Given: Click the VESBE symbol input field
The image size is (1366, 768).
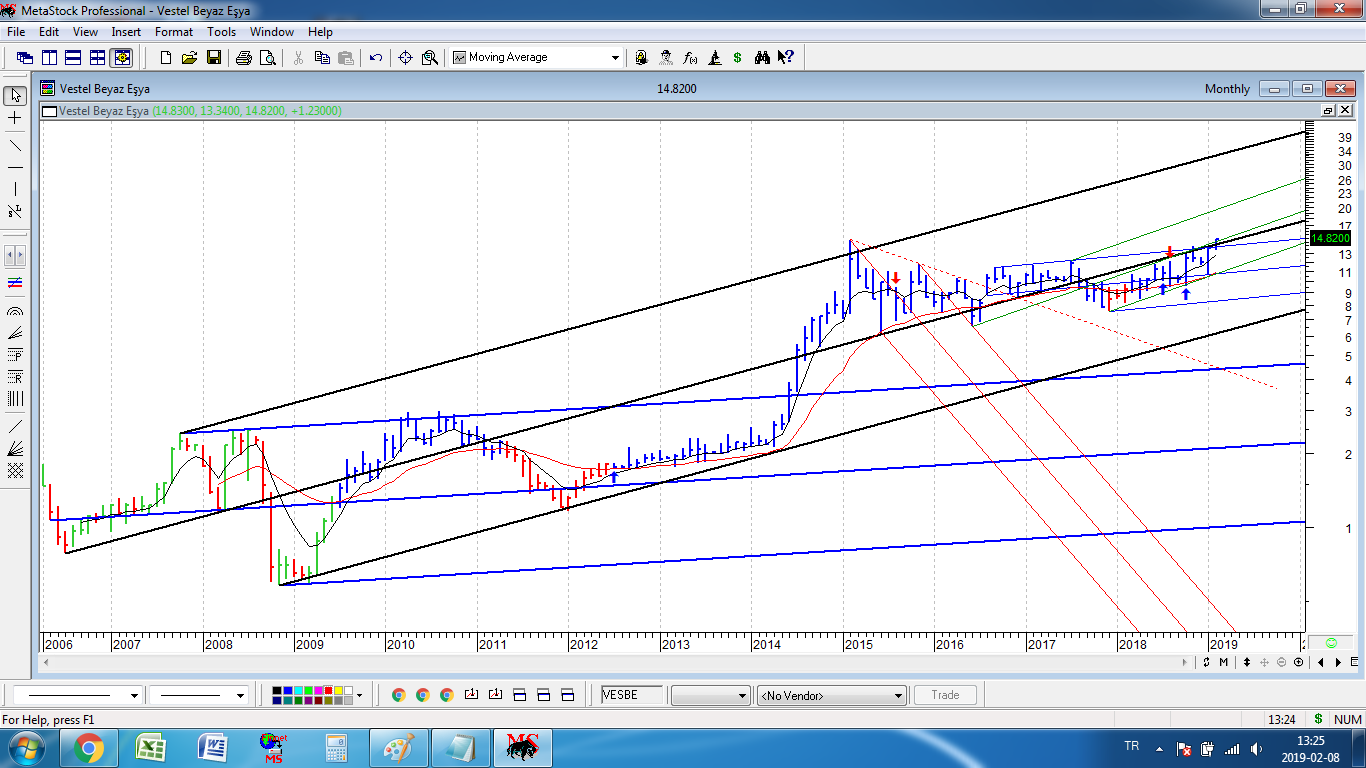Looking at the screenshot, I should click(632, 695).
